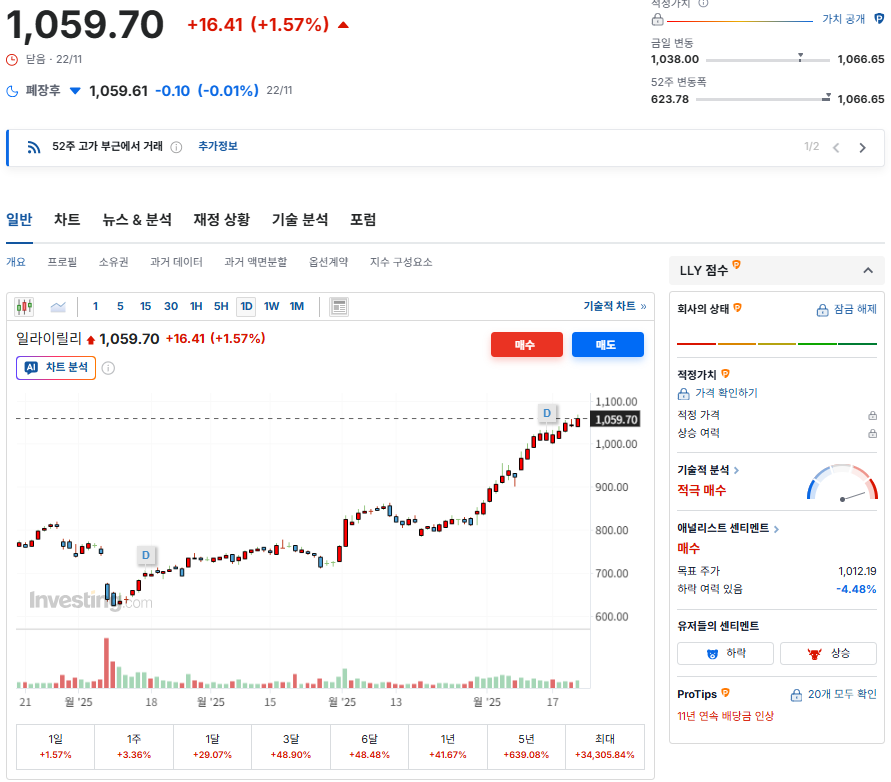891x782 pixels.
Task: Open the 폐장후 dropdown arrow
Action: (x=75, y=90)
